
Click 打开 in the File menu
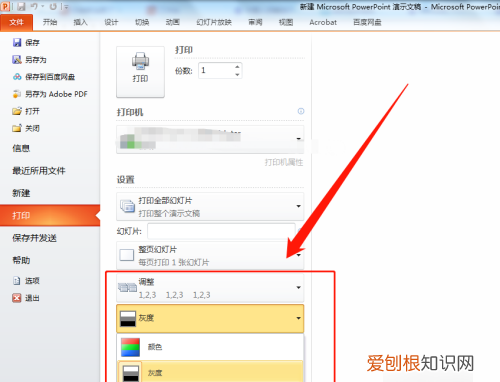[26, 111]
